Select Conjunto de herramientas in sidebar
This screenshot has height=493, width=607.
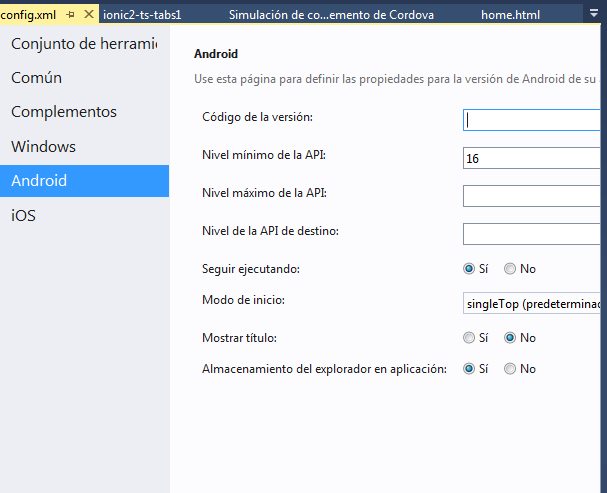84,44
